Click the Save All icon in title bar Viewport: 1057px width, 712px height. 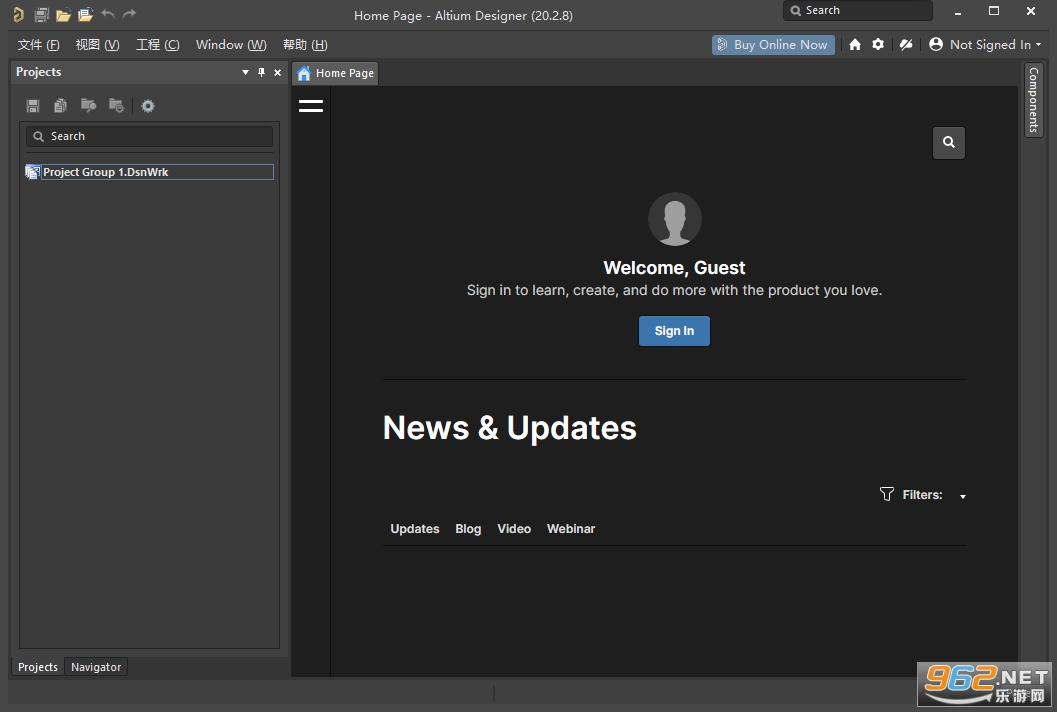(x=42, y=14)
